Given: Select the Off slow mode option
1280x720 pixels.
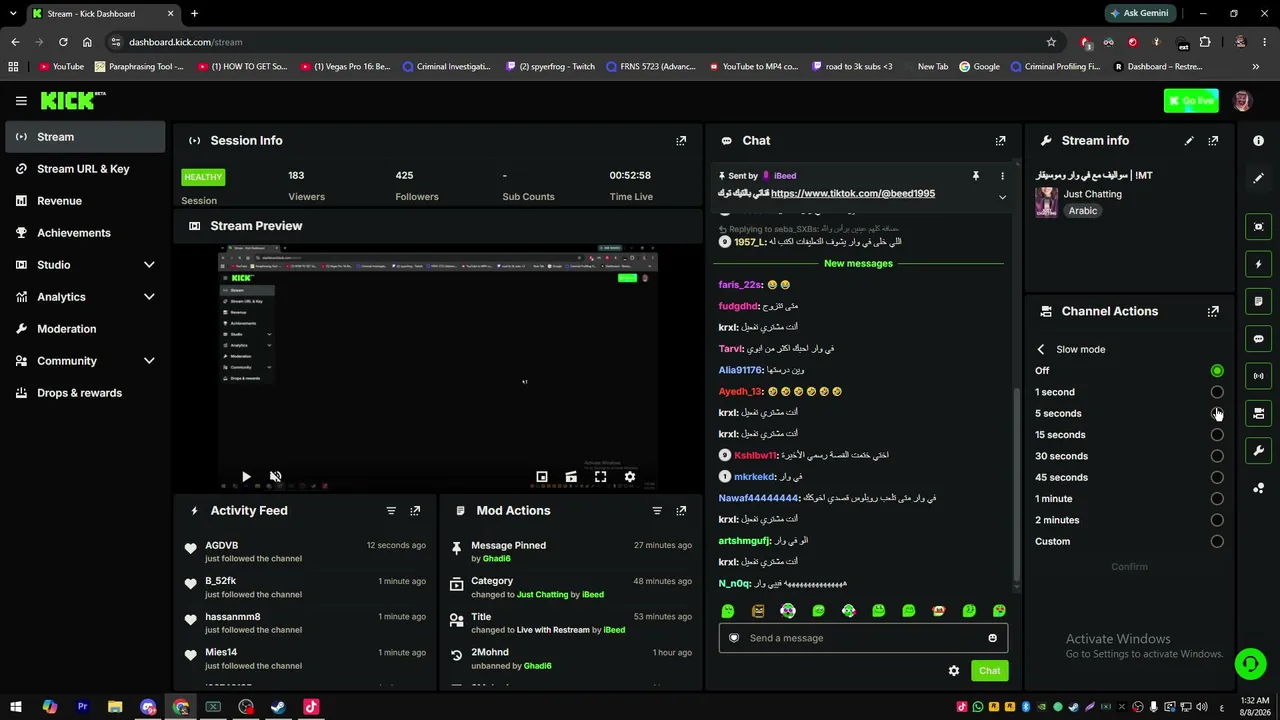Looking at the screenshot, I should 1217,371.
